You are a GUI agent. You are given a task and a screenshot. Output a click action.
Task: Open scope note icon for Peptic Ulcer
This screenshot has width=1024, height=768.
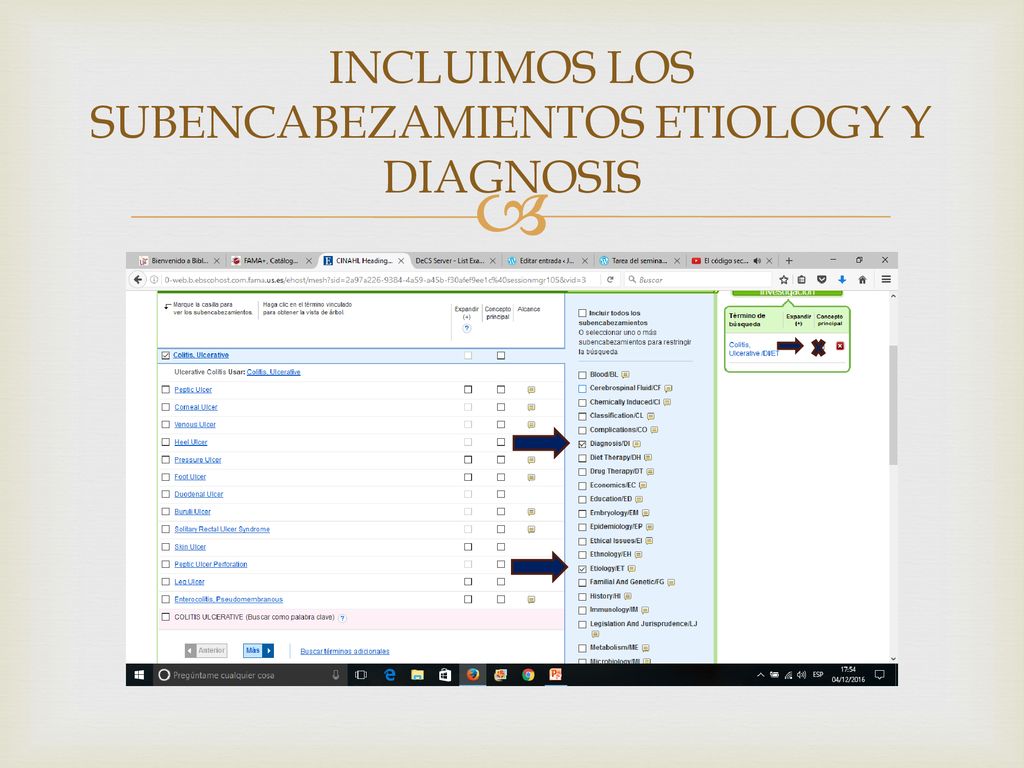coord(532,390)
